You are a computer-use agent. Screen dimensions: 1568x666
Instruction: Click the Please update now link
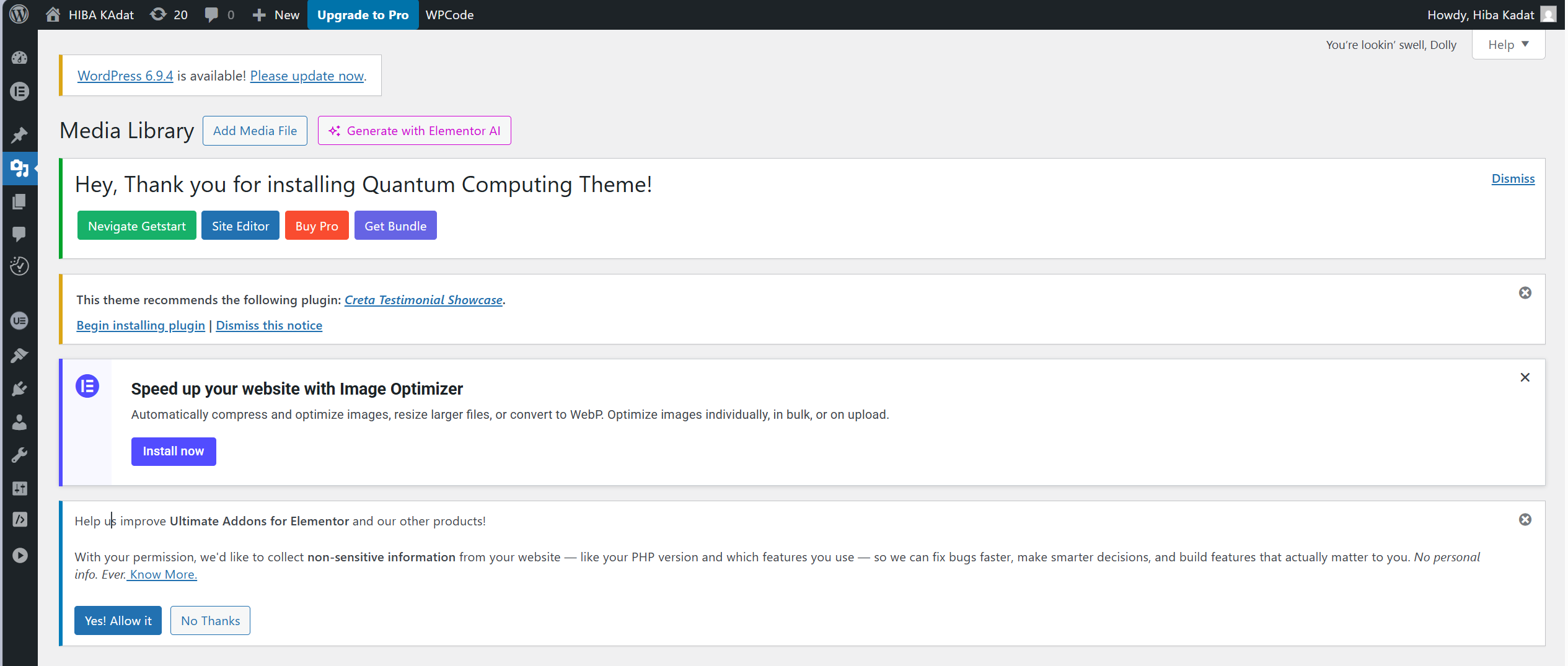pyautogui.click(x=307, y=76)
